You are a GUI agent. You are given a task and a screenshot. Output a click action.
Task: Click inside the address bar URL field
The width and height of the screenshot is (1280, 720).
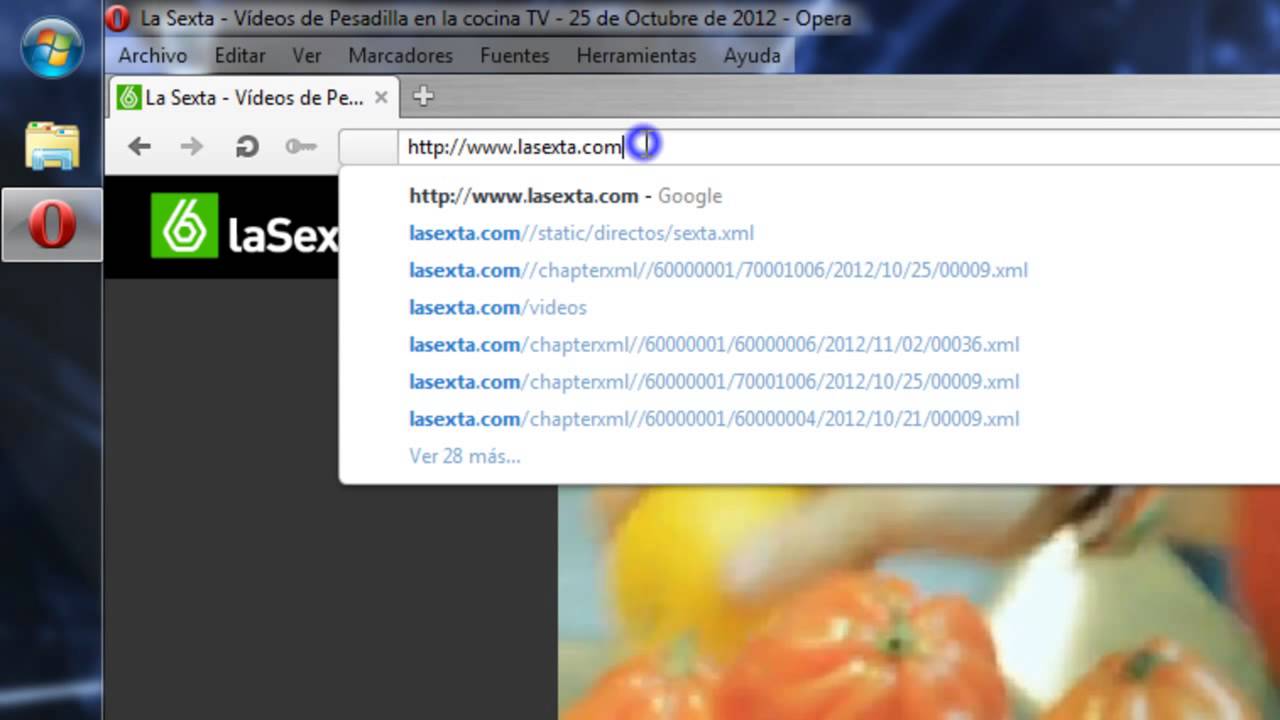pos(840,147)
